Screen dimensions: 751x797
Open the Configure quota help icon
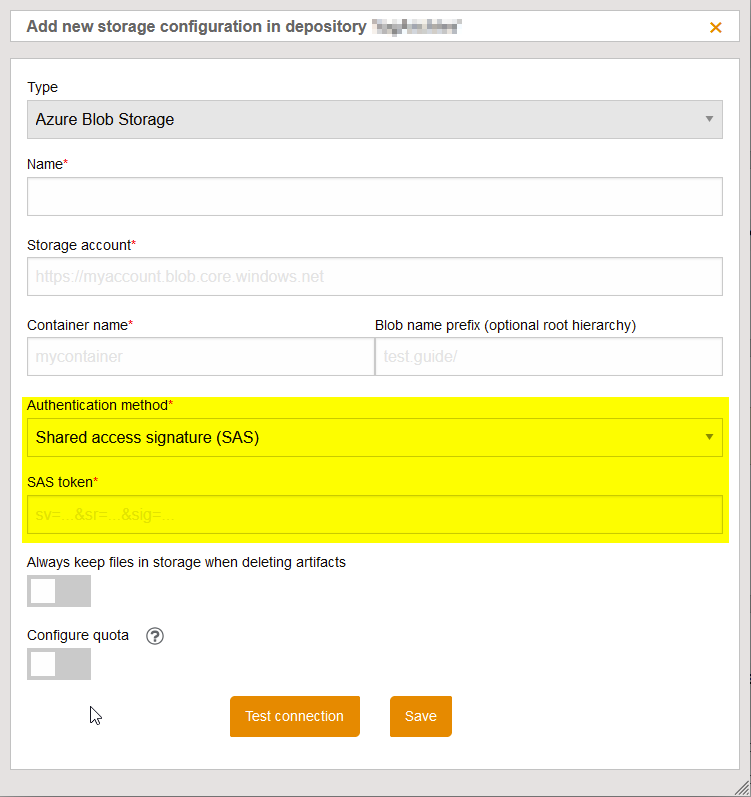(x=155, y=636)
